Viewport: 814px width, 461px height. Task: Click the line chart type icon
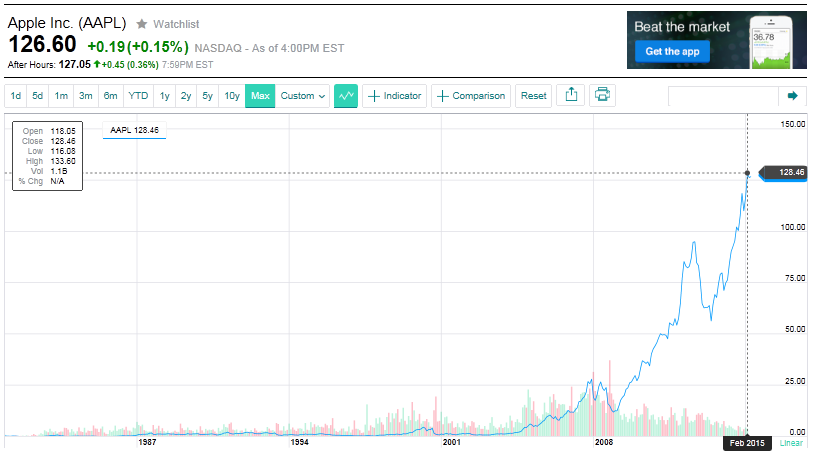tap(346, 96)
